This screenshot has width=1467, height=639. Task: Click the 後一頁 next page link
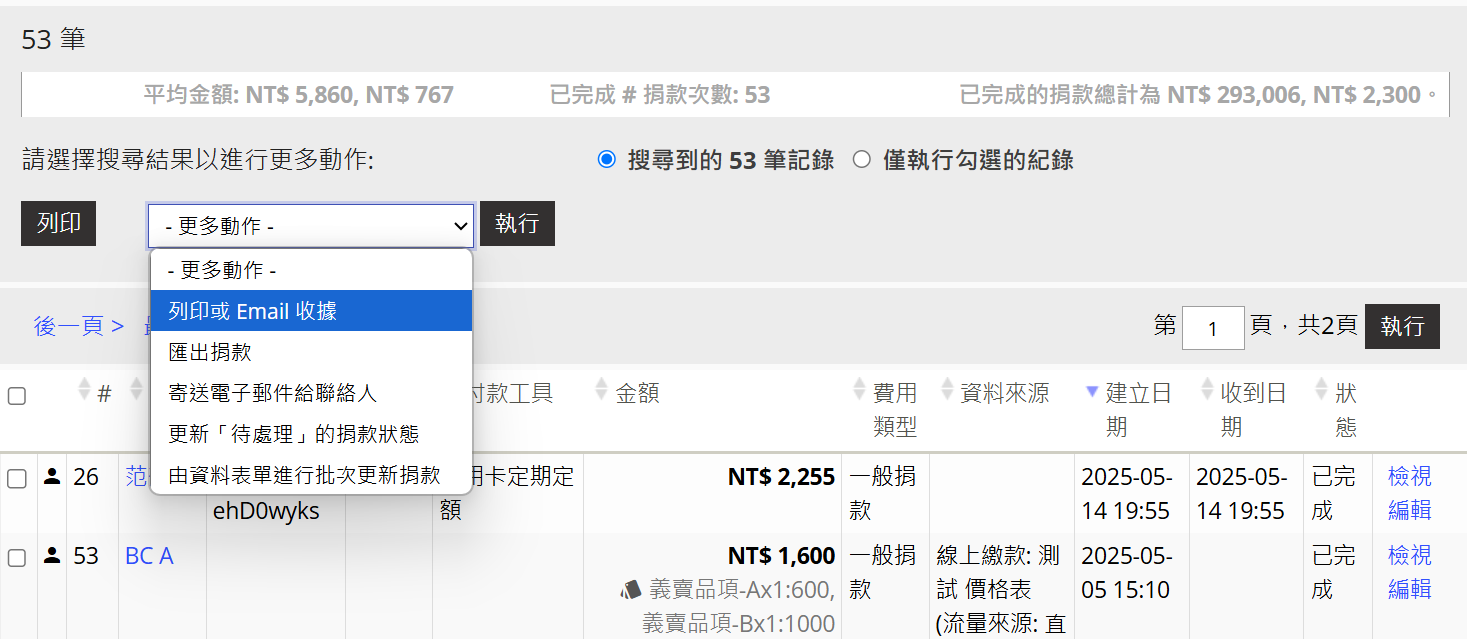pos(78,326)
